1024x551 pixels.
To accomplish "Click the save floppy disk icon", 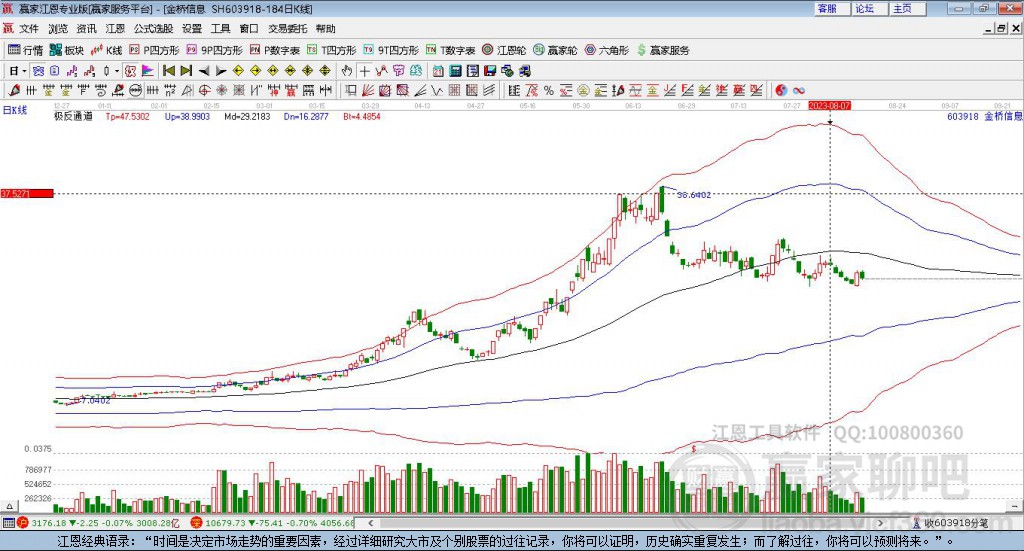I will 490,71.
